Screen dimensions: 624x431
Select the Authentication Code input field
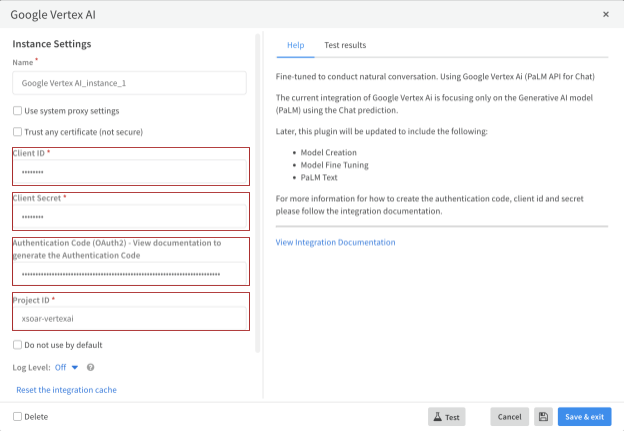129,273
